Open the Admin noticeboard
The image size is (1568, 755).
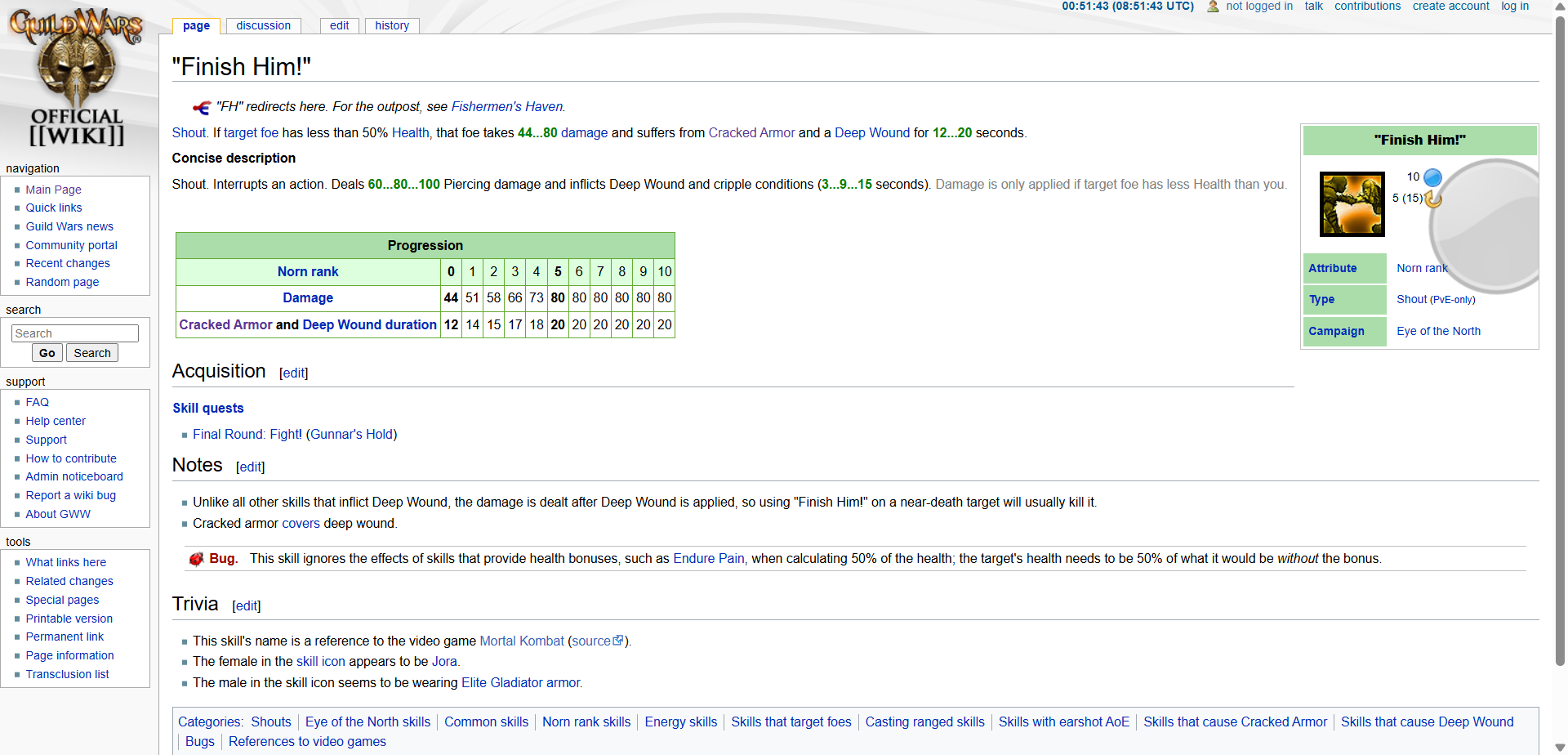click(x=74, y=476)
